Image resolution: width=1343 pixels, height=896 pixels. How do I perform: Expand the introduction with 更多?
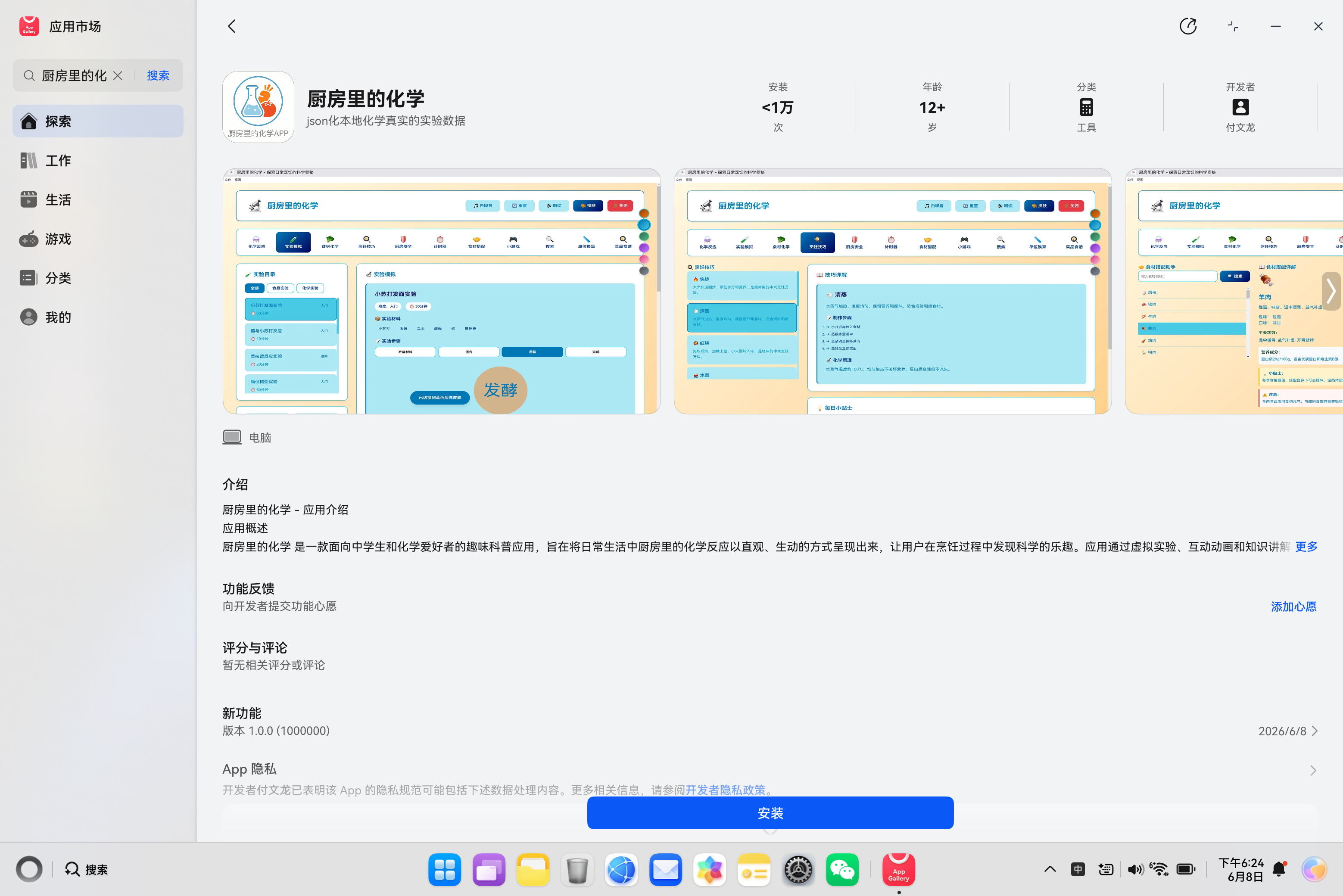click(1306, 546)
